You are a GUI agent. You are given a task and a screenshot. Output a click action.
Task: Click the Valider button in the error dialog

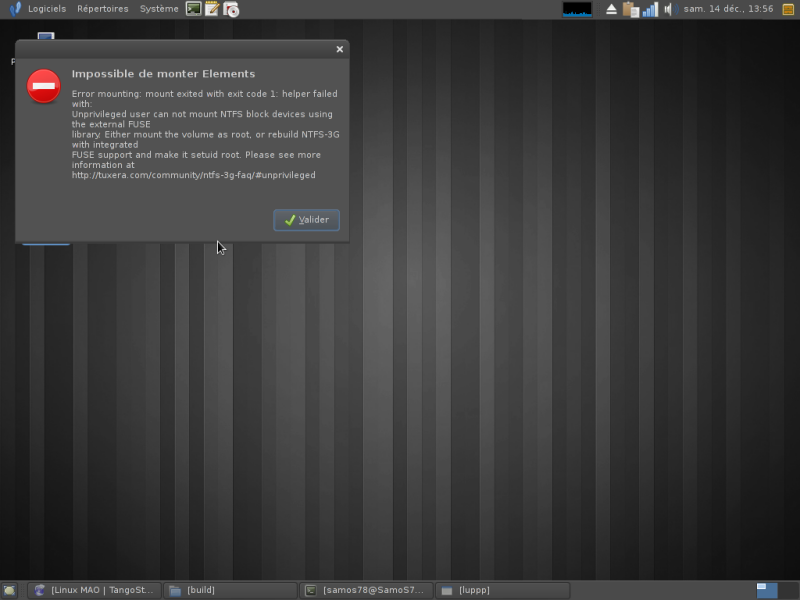[x=306, y=220]
